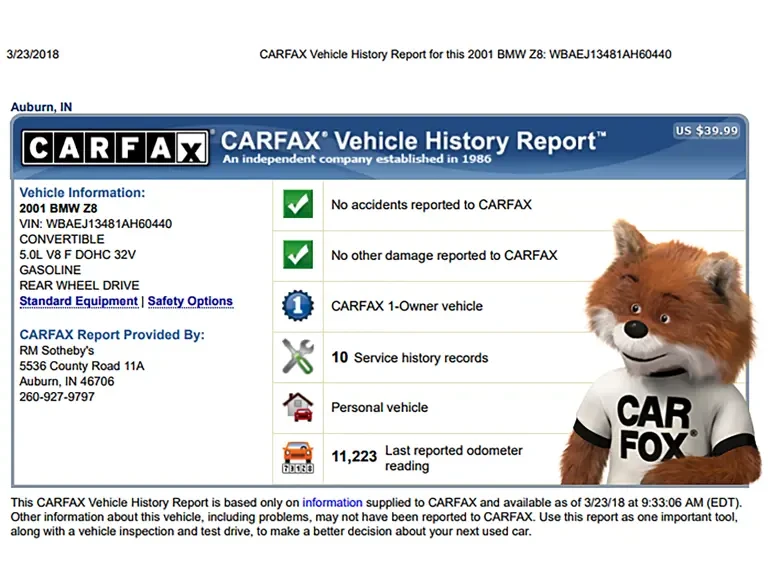Image resolution: width=768 pixels, height=576 pixels.
Task: Click the 3/23/2018 date in the page header
Action: click(33, 54)
